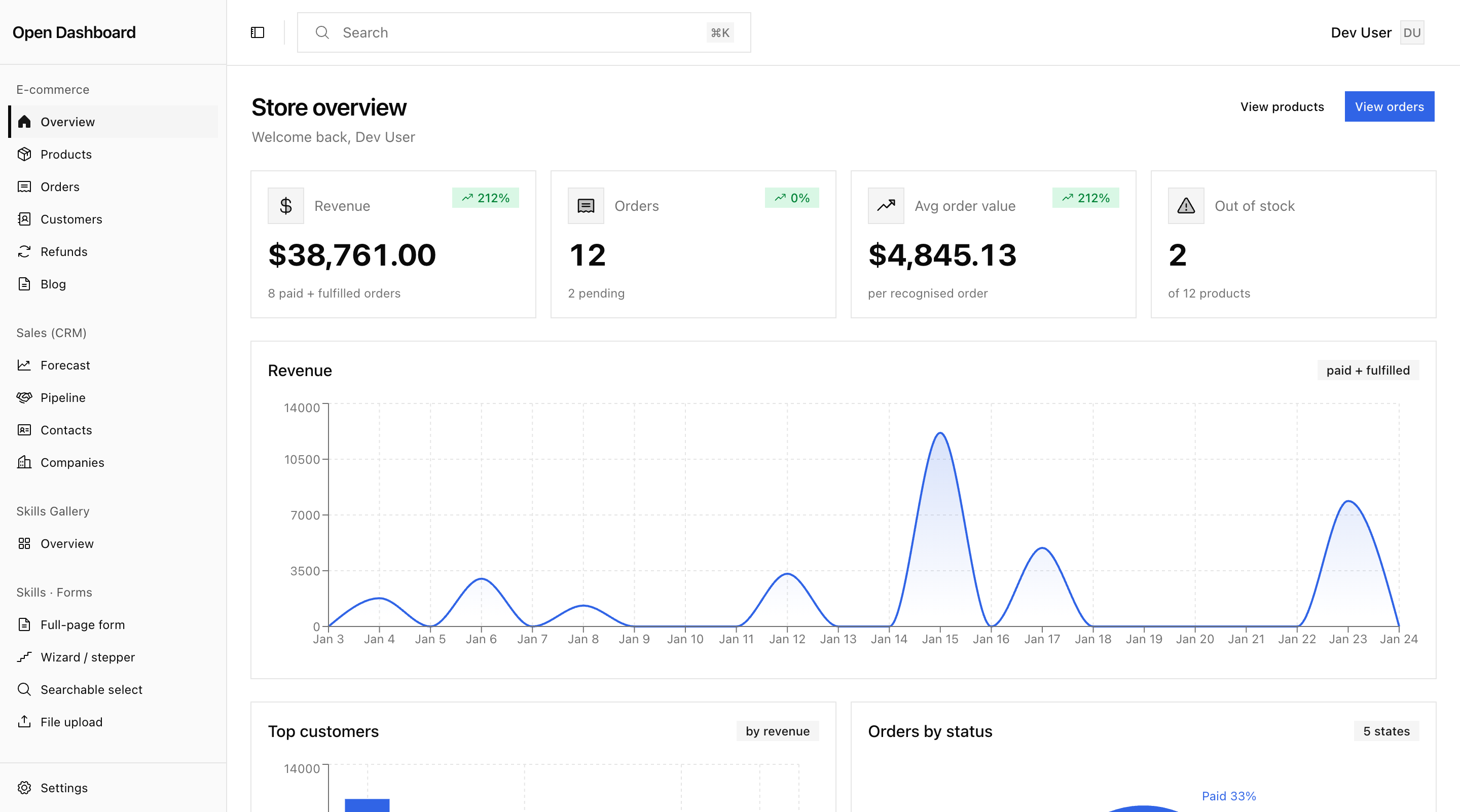Click the Products box icon

click(24, 154)
